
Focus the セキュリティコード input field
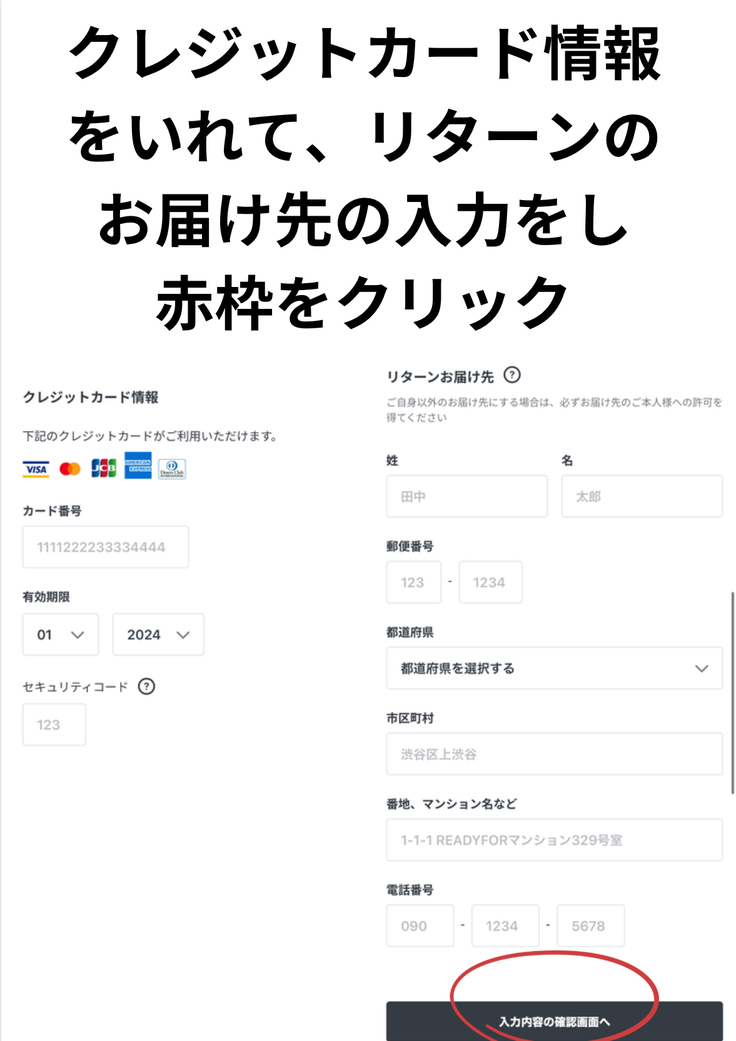[x=54, y=724]
